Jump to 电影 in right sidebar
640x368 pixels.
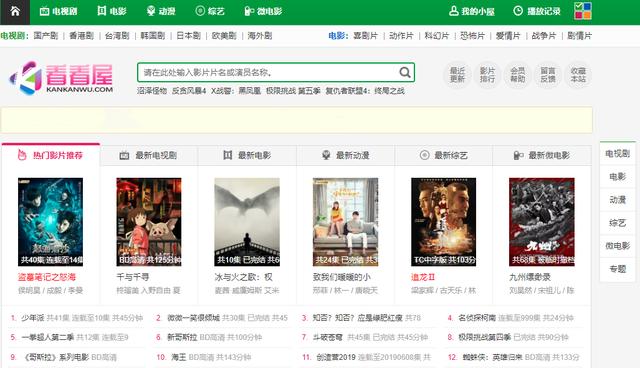(x=618, y=177)
